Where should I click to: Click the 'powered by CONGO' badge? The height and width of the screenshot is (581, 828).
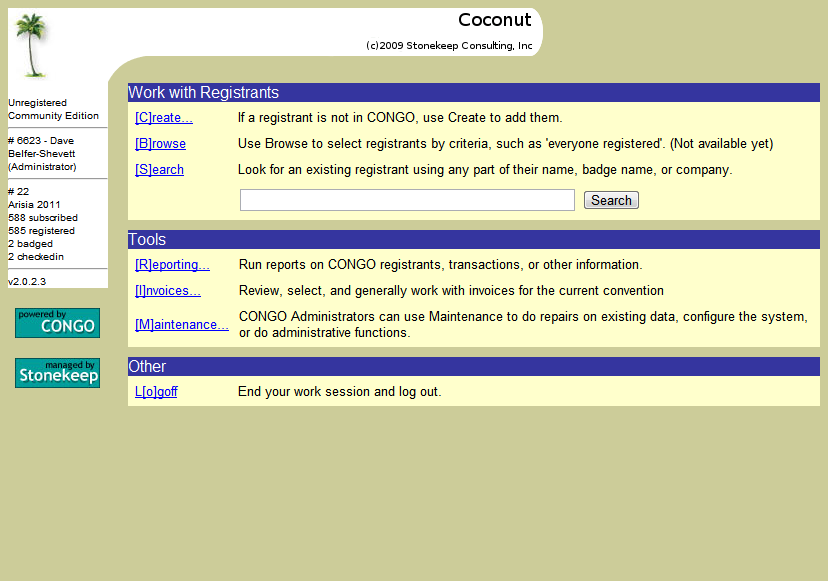coord(57,323)
